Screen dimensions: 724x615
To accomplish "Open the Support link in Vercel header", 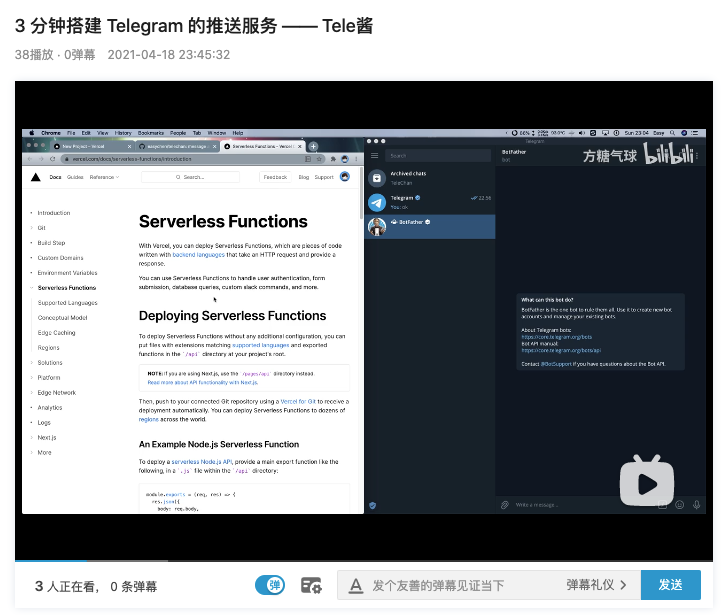I will 324,177.
